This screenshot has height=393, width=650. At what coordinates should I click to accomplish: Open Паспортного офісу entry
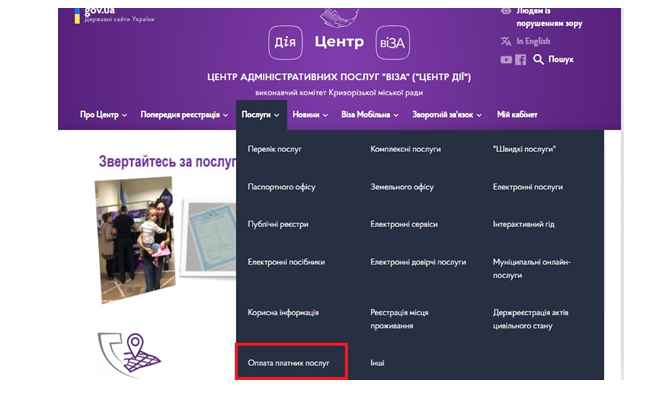[x=281, y=187]
